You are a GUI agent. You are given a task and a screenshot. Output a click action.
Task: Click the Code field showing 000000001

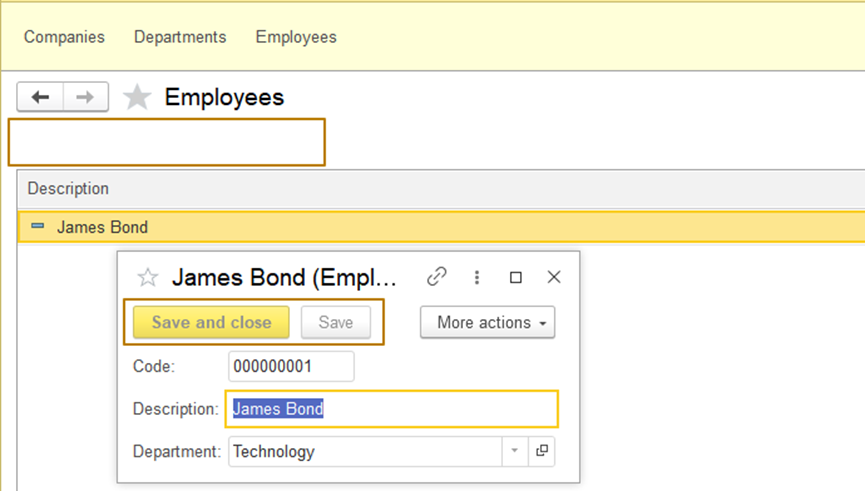click(290, 366)
